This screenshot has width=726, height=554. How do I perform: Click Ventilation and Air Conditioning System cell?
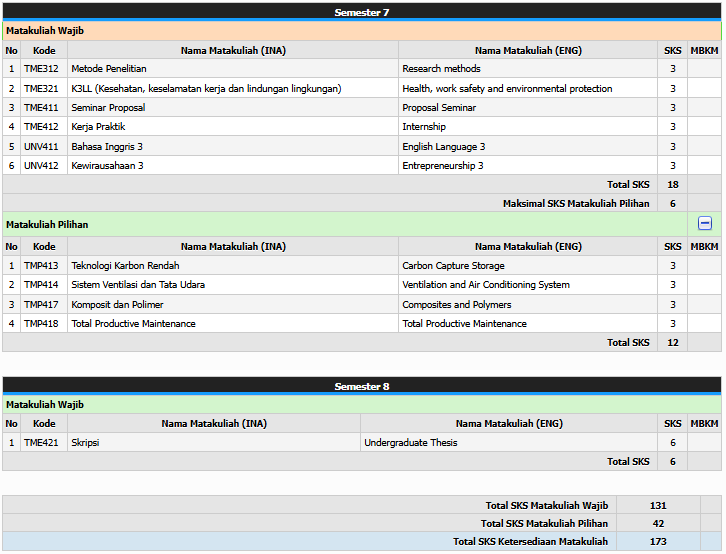coord(486,285)
